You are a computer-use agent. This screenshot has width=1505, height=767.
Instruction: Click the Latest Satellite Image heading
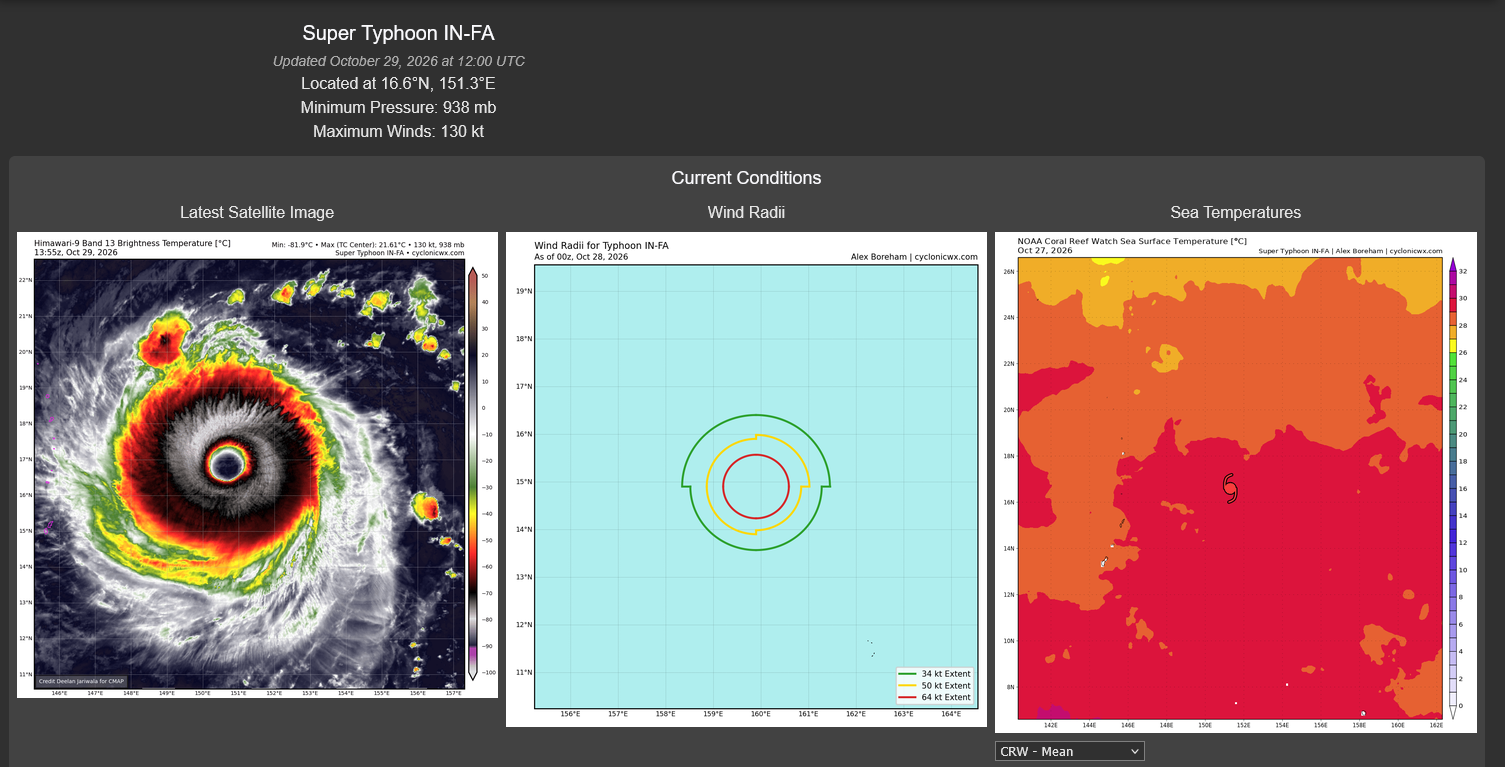tap(257, 213)
